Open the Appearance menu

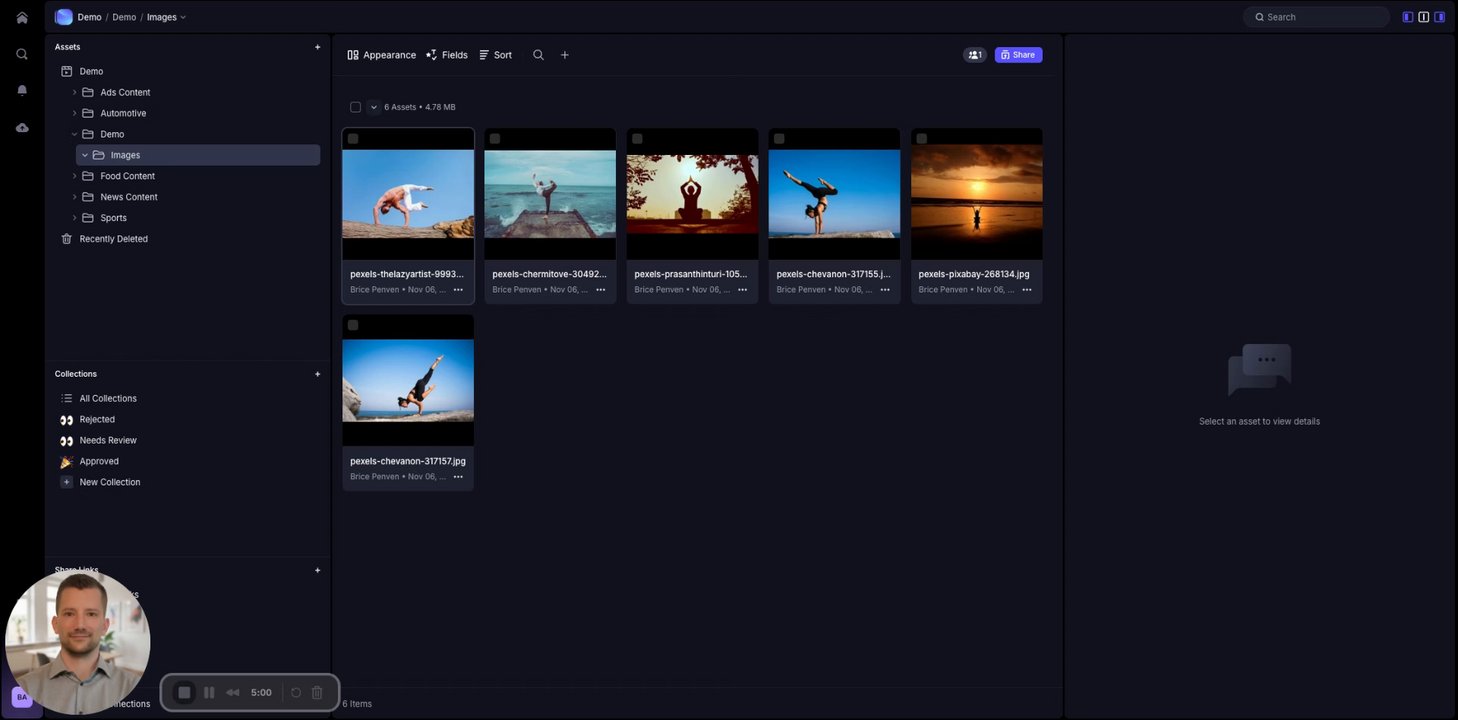click(381, 55)
